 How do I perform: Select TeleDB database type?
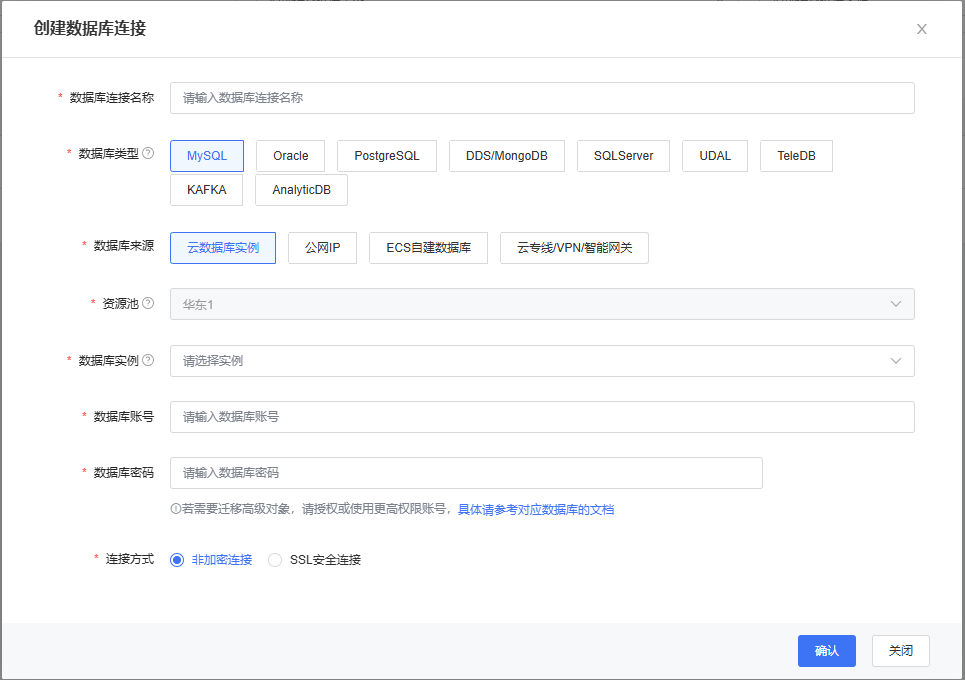point(796,156)
